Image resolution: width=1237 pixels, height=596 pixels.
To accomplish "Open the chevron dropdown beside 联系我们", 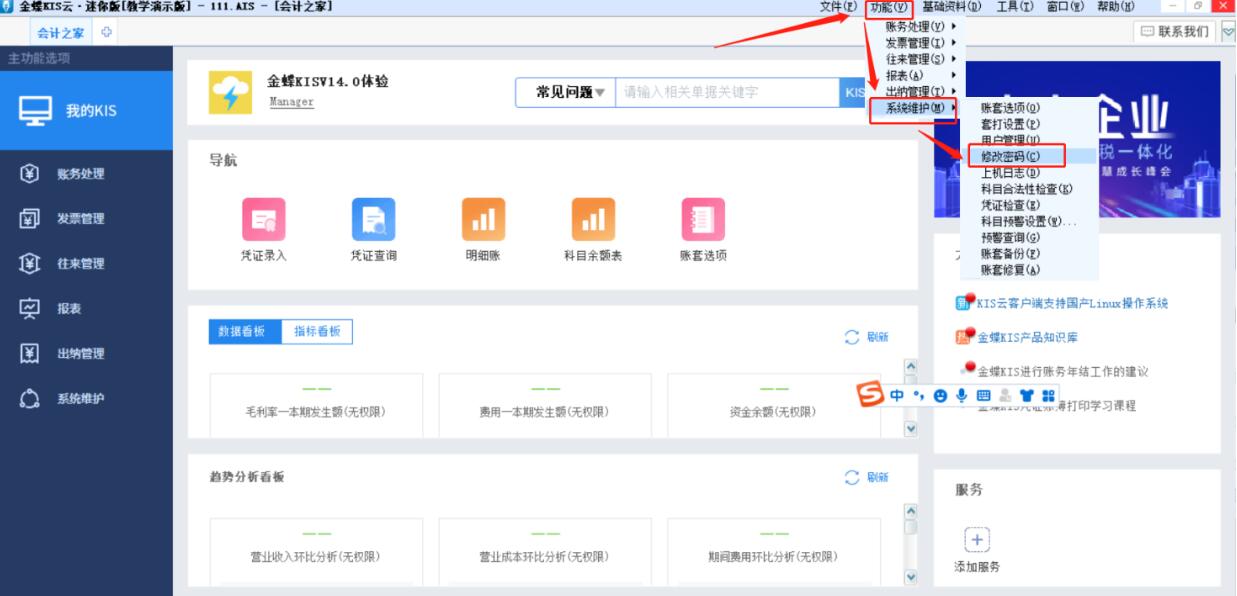I will click(1228, 32).
